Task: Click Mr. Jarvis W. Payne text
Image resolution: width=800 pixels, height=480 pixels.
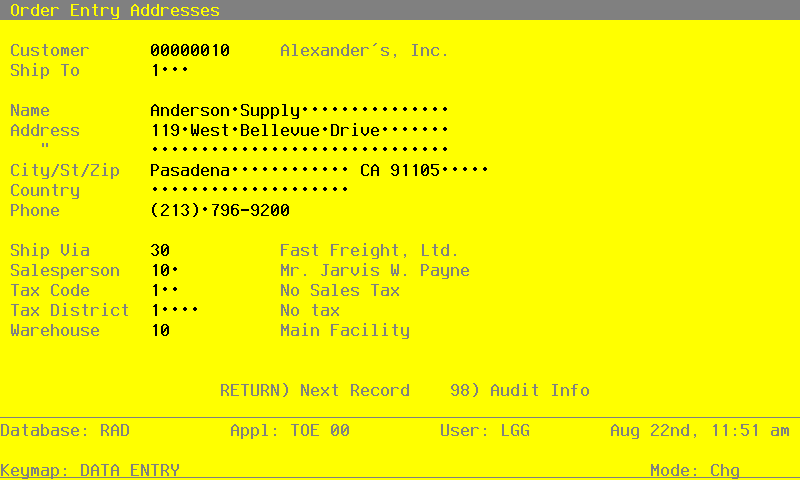Action: [x=374, y=270]
